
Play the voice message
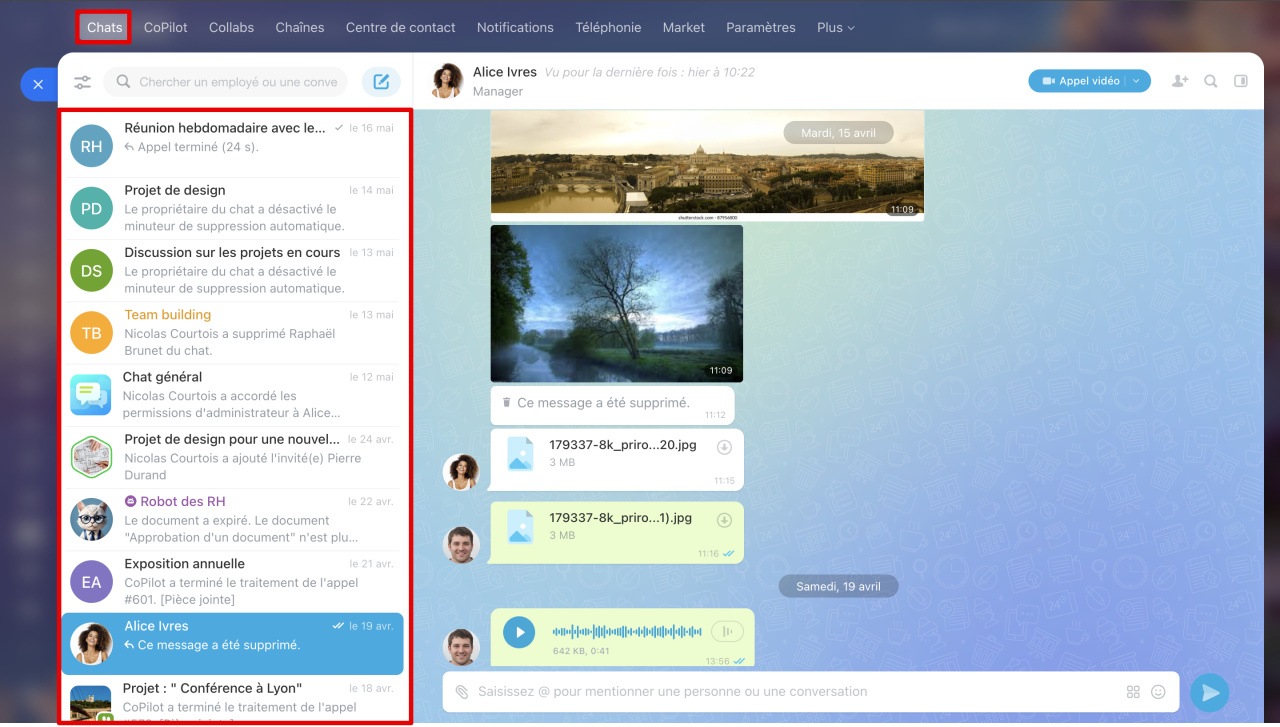pyautogui.click(x=519, y=632)
